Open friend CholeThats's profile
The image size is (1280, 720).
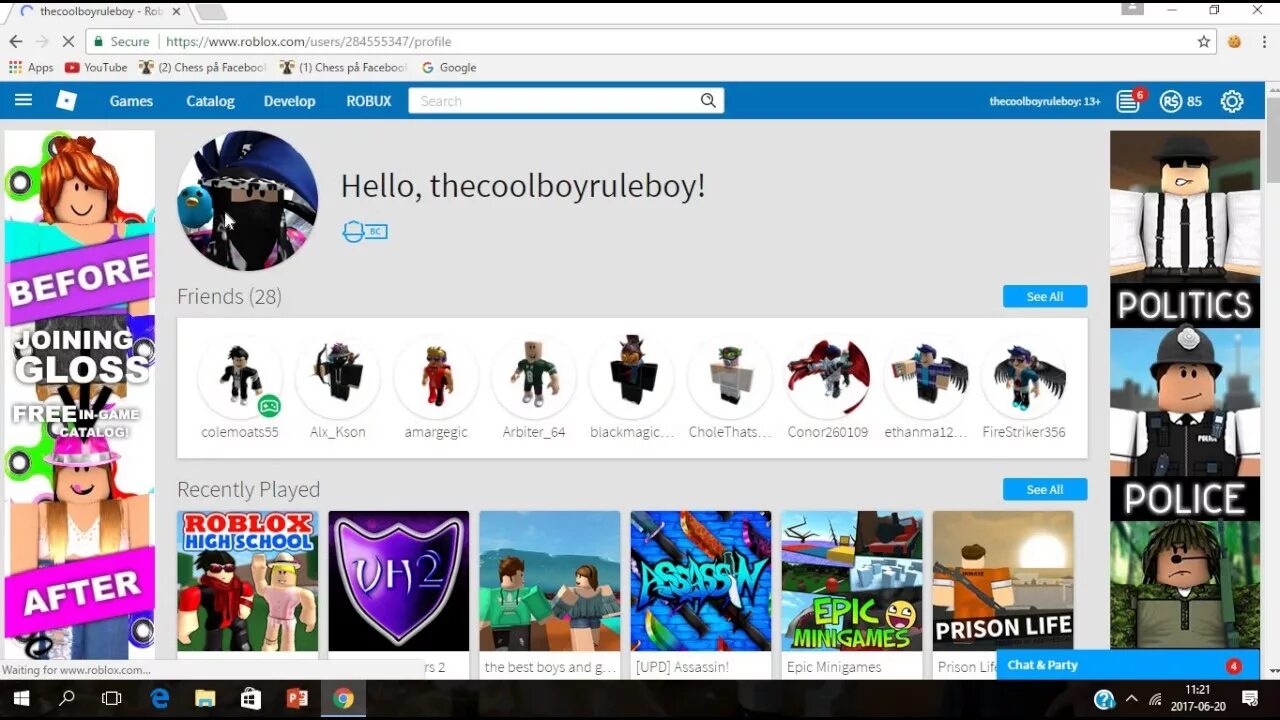(730, 387)
